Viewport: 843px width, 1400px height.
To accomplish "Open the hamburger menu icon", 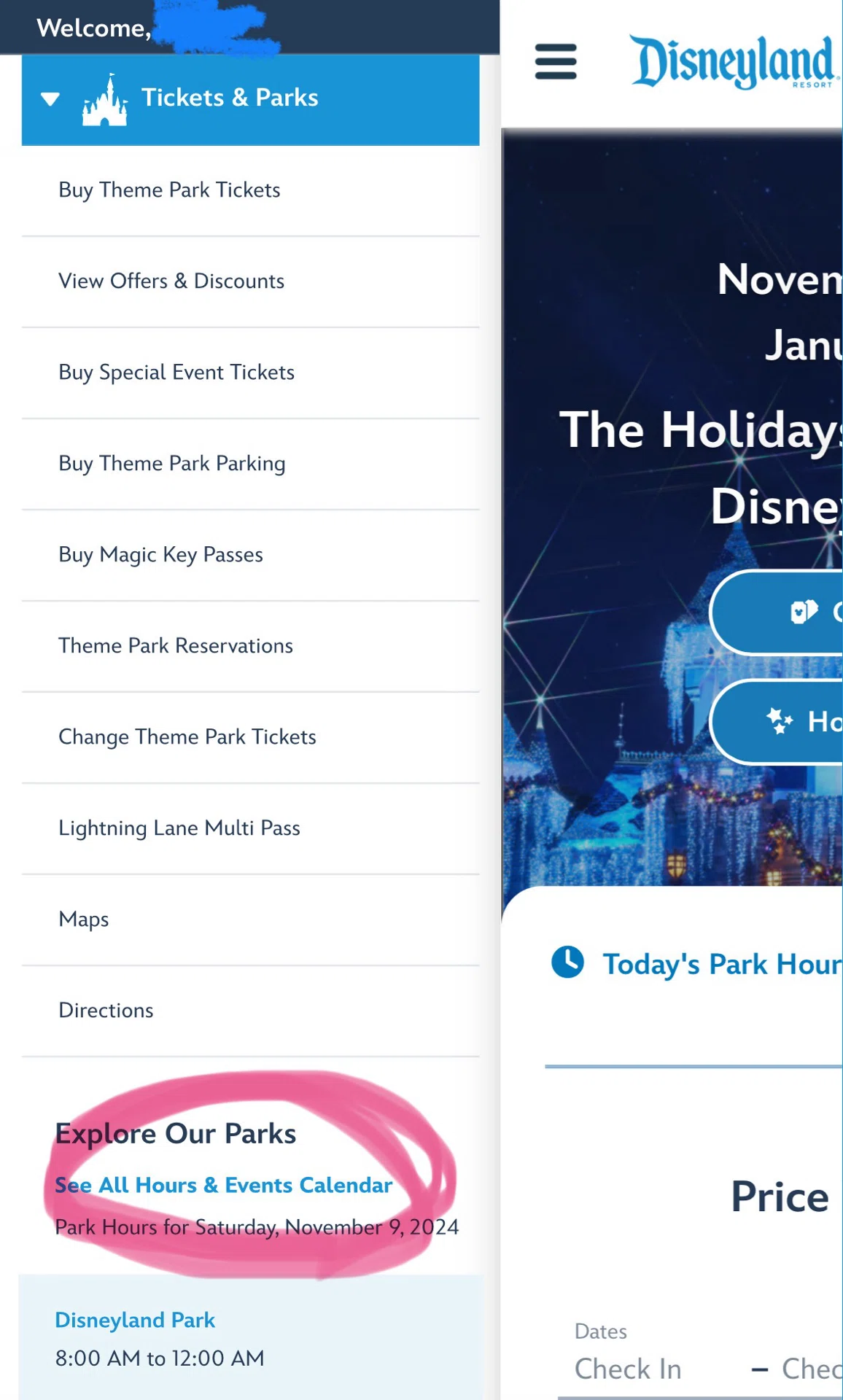I will (x=556, y=61).
